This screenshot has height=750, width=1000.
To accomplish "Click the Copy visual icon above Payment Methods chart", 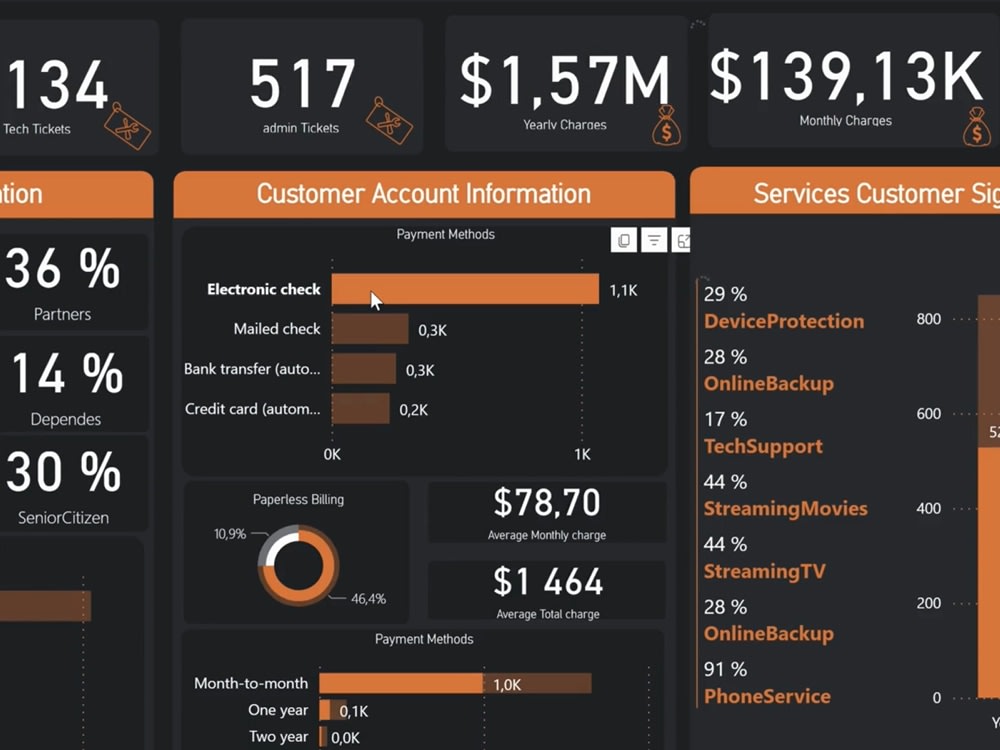I will click(x=623, y=240).
